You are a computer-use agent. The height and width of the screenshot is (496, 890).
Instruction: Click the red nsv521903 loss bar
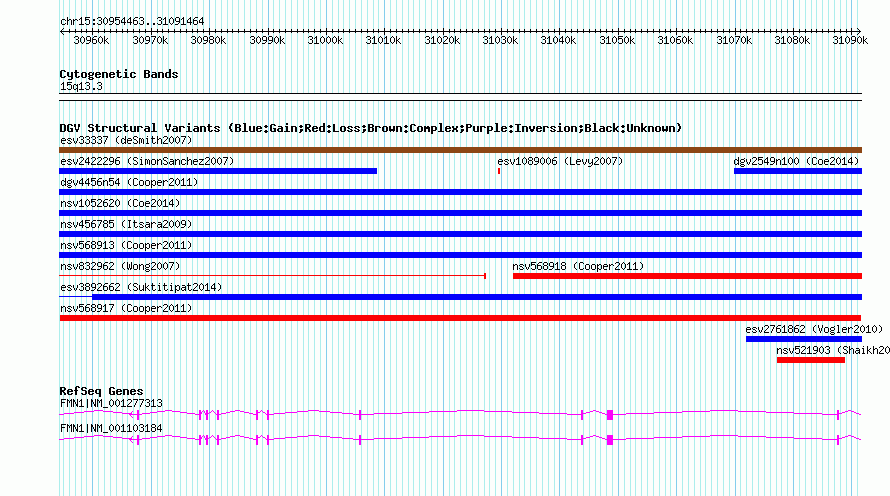811,360
